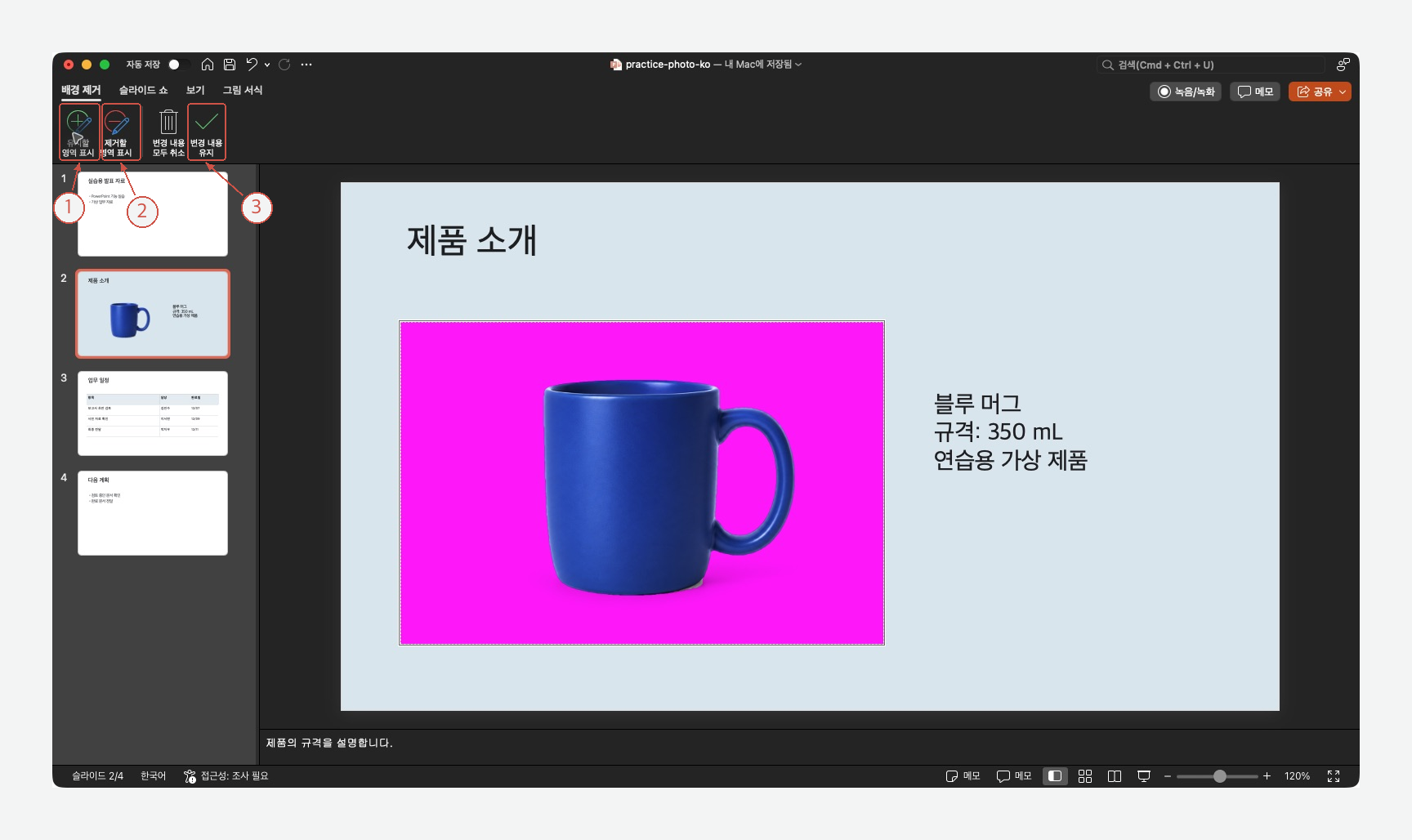The width and height of the screenshot is (1412, 840).
Task: Open the 슬라이드 쇼 tab
Action: [143, 90]
